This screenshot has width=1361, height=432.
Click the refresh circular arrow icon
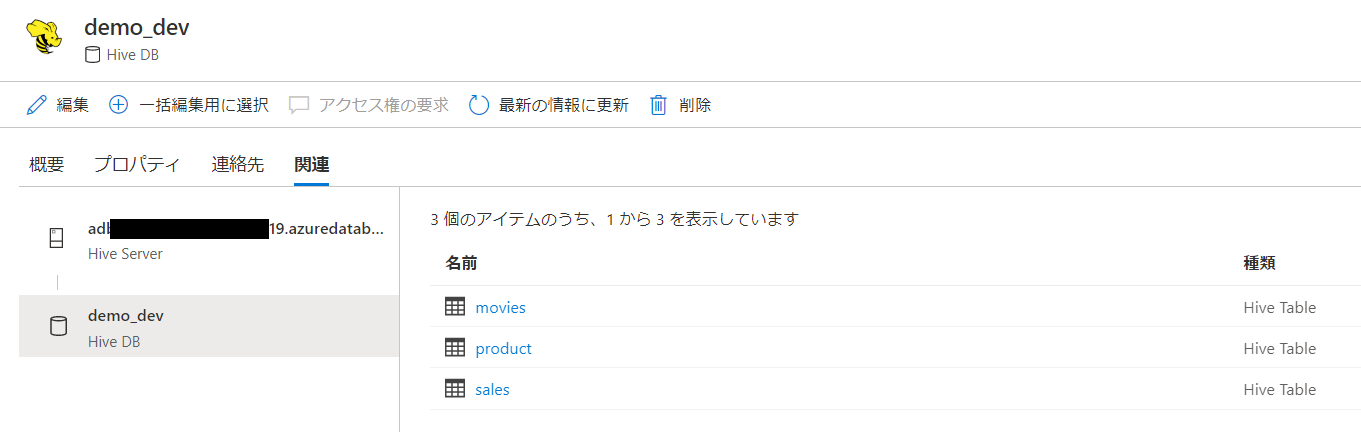pos(479,105)
